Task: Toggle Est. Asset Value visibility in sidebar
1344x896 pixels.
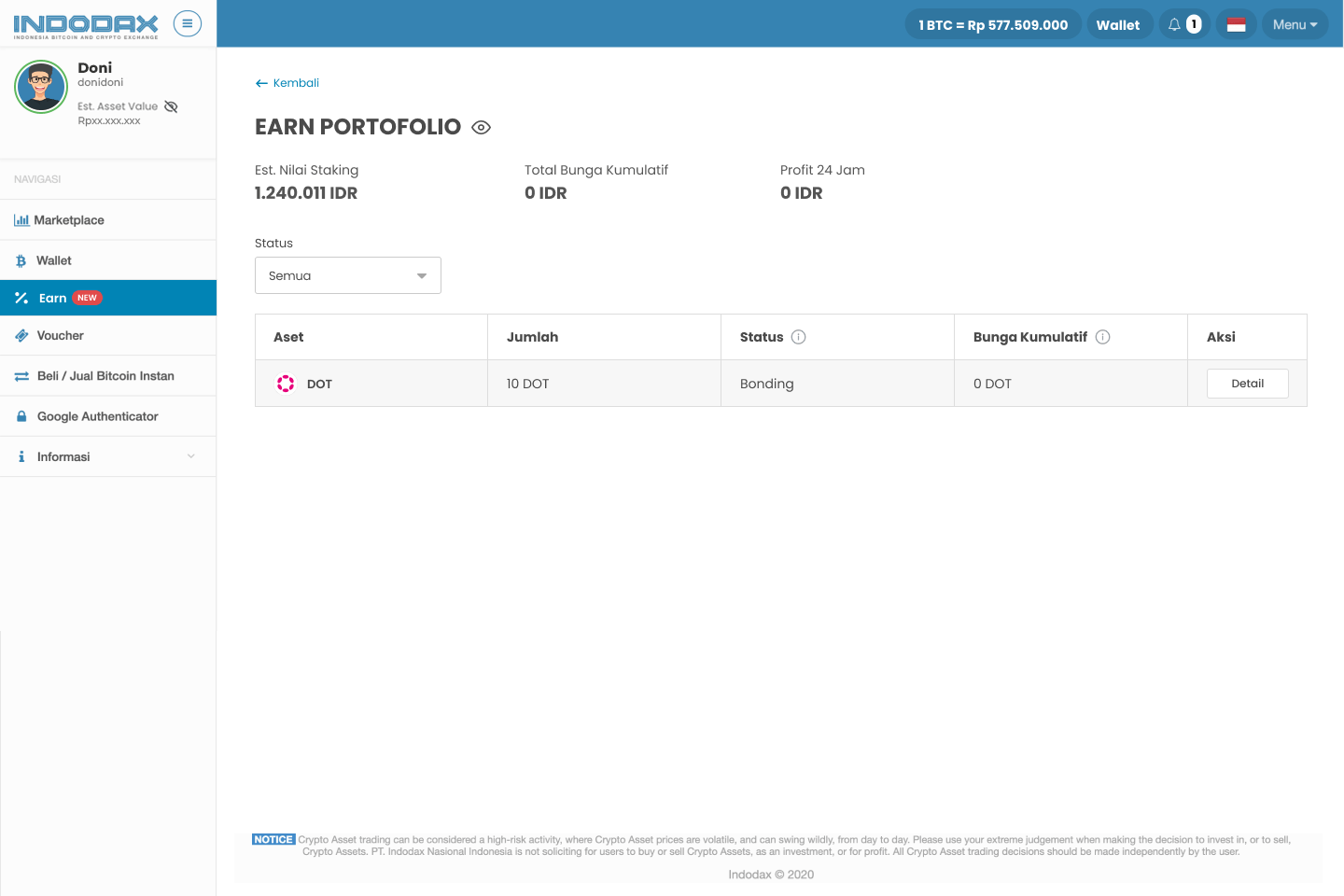Action: (171, 106)
